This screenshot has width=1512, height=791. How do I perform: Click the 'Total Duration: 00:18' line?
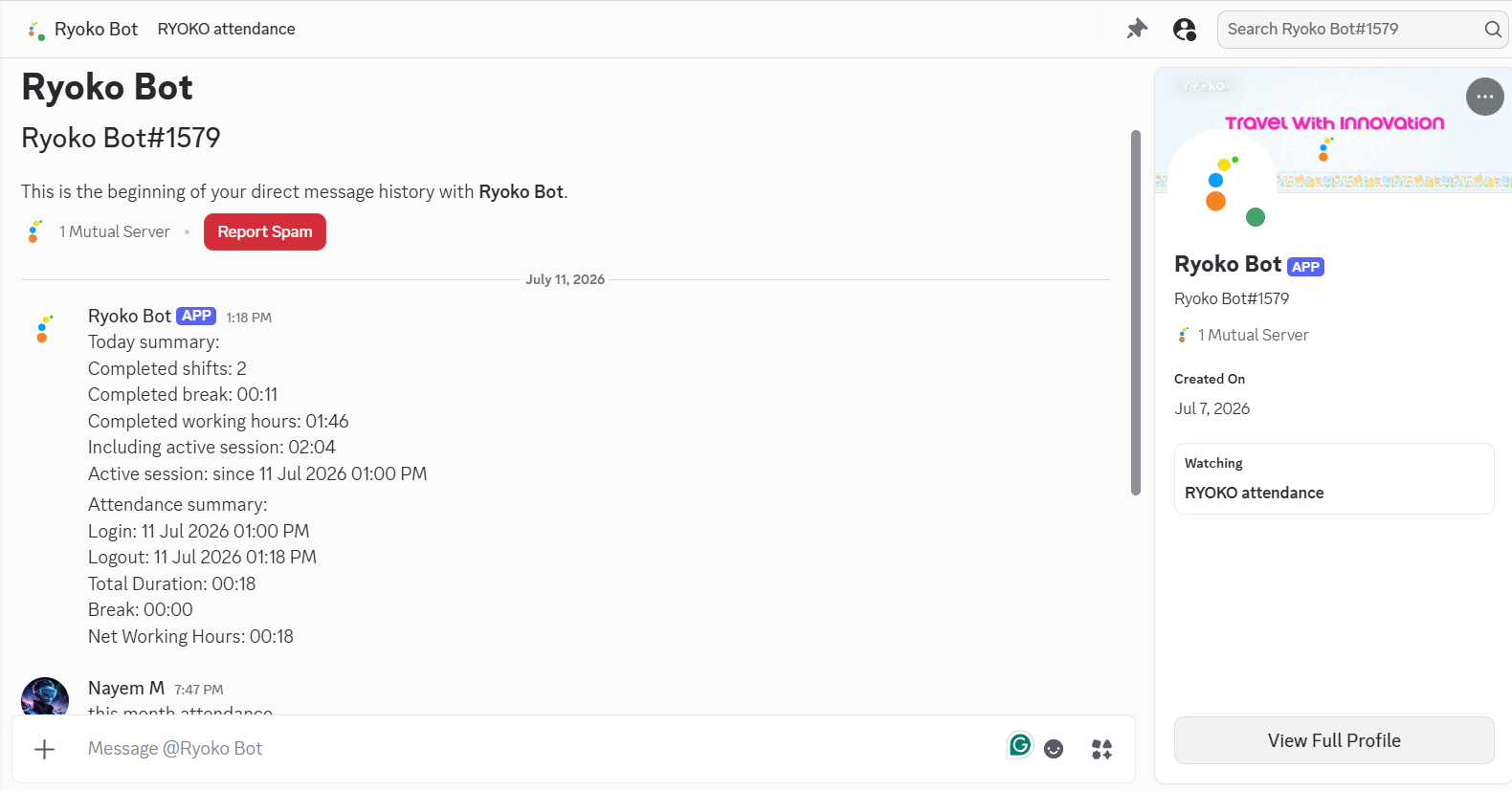[x=172, y=584]
